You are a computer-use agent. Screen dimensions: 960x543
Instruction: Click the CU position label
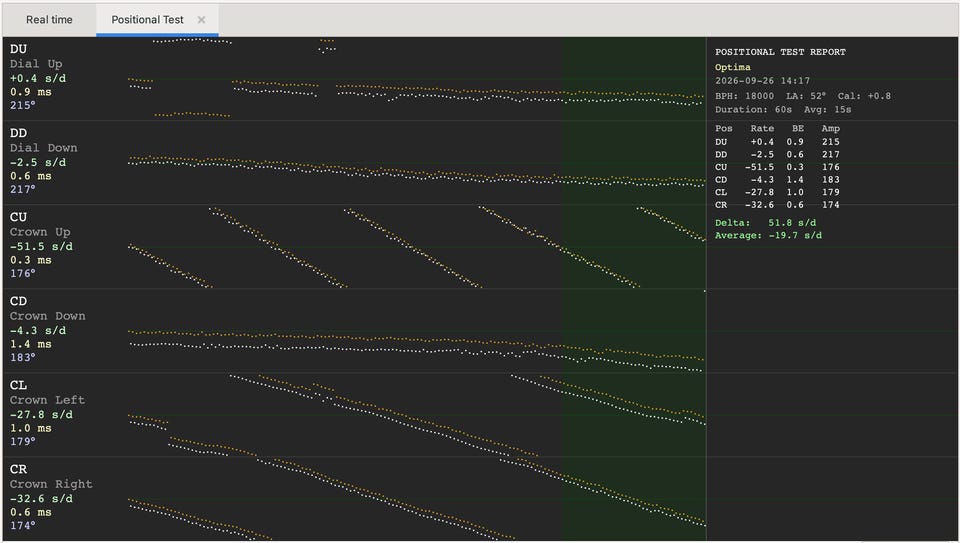18,217
